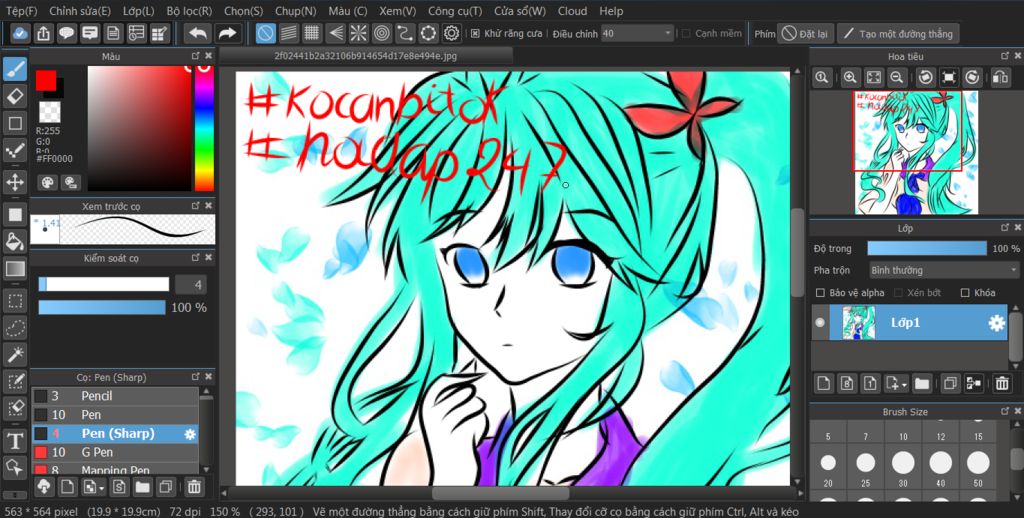Open the Công cụ(T) menu
Viewport: 1024px width, 518px height.
455,11
